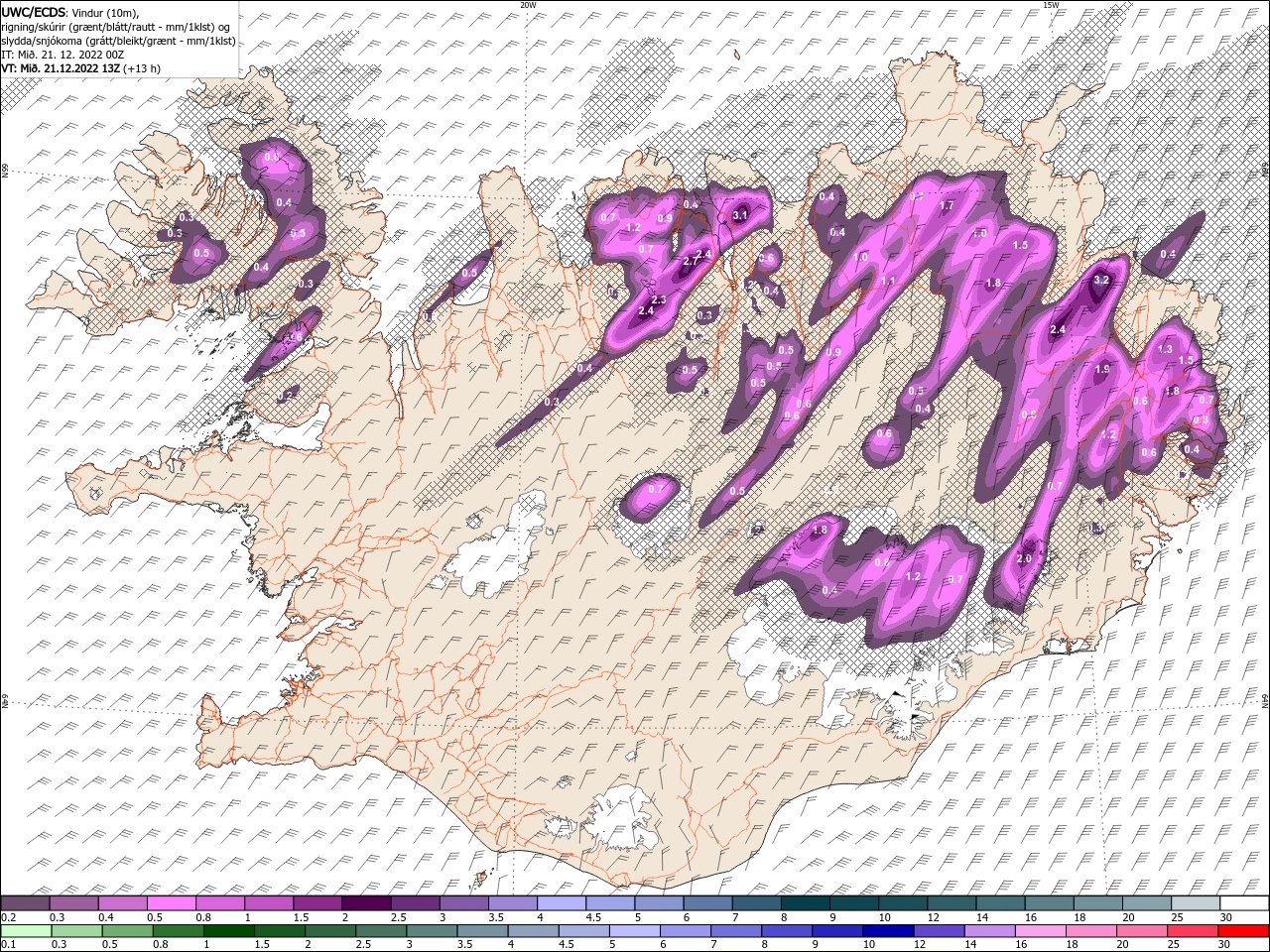The width and height of the screenshot is (1270, 952).
Task: Pick the violet 12 swatch in lower legend
Action: [x=939, y=931]
